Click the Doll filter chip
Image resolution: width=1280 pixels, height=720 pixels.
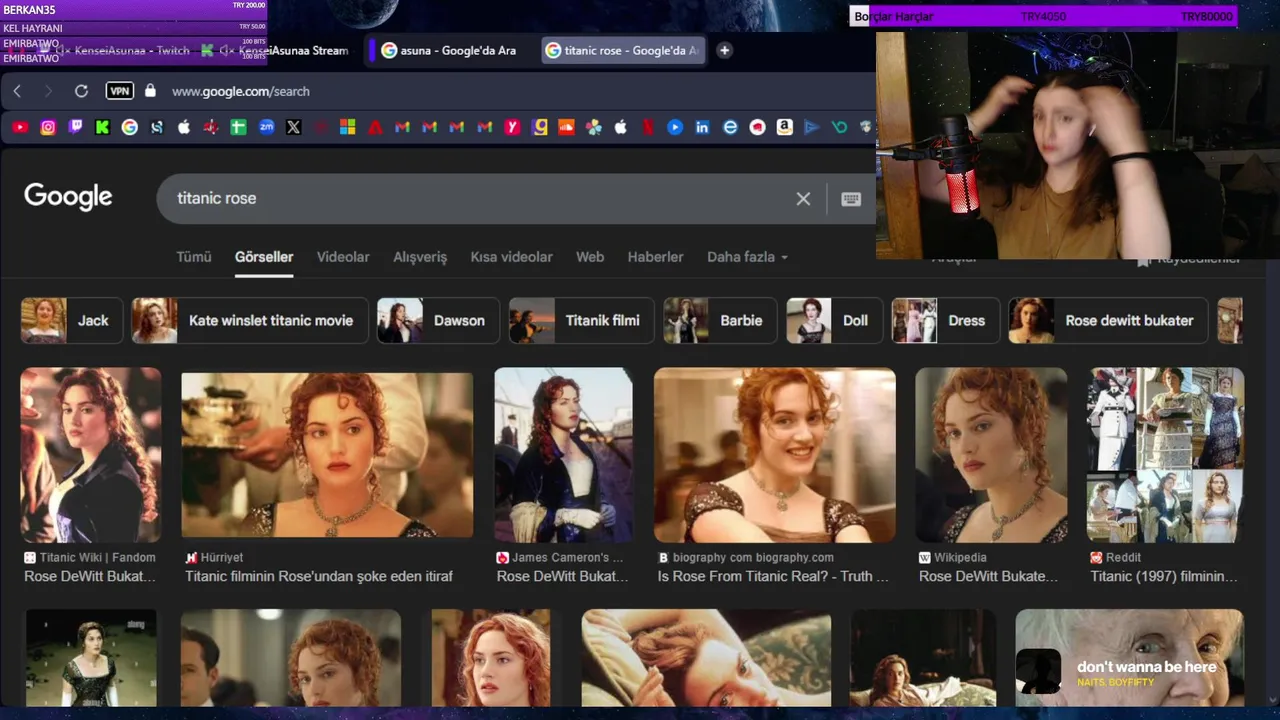pos(834,320)
